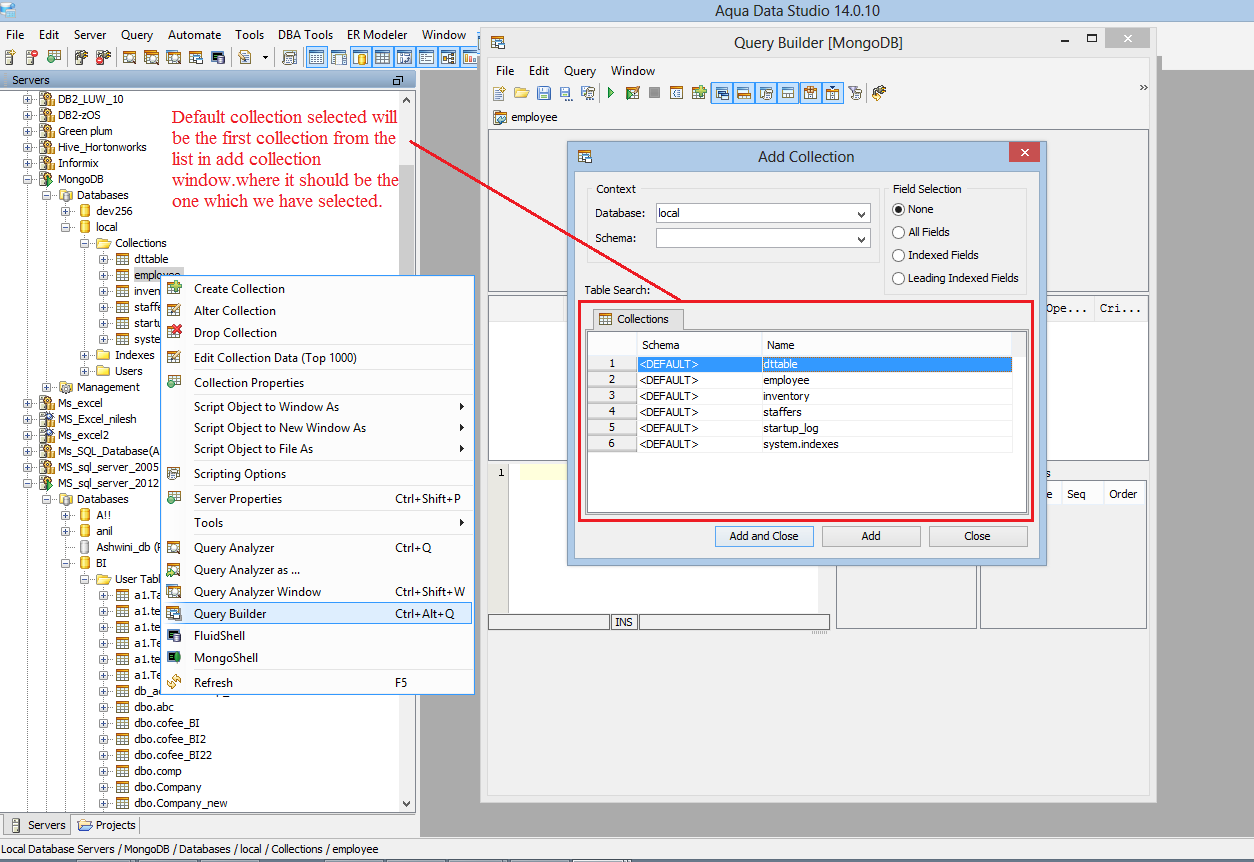Click Execute Edit icon next to green arrow
1254x862 pixels.
tap(633, 93)
